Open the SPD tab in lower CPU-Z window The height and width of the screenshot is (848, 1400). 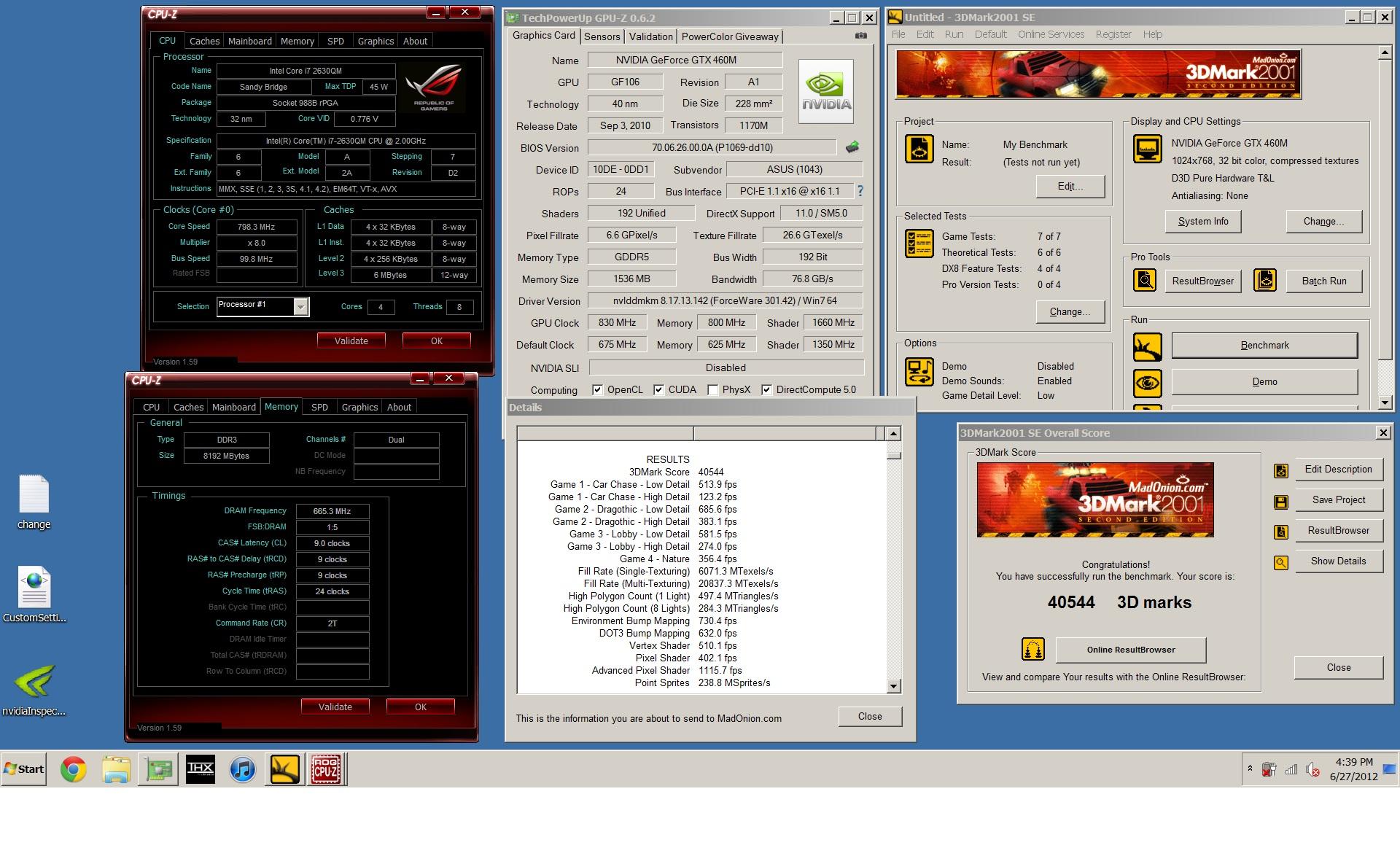pyautogui.click(x=319, y=407)
